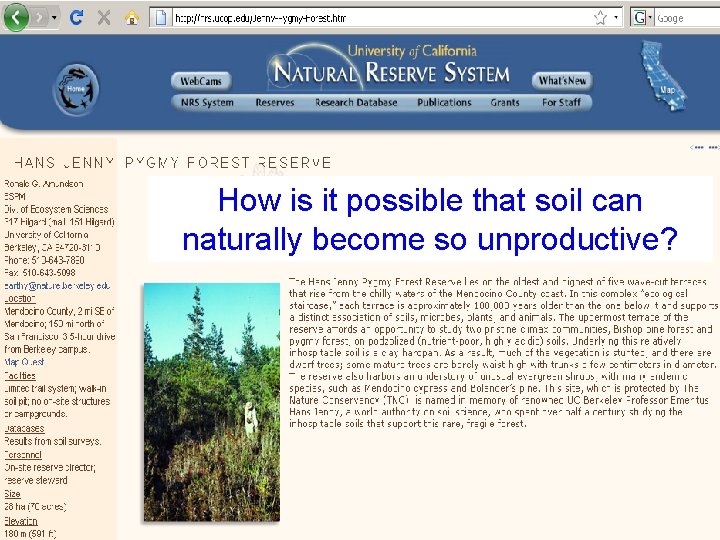Bookmark page with the star icon

[600, 18]
